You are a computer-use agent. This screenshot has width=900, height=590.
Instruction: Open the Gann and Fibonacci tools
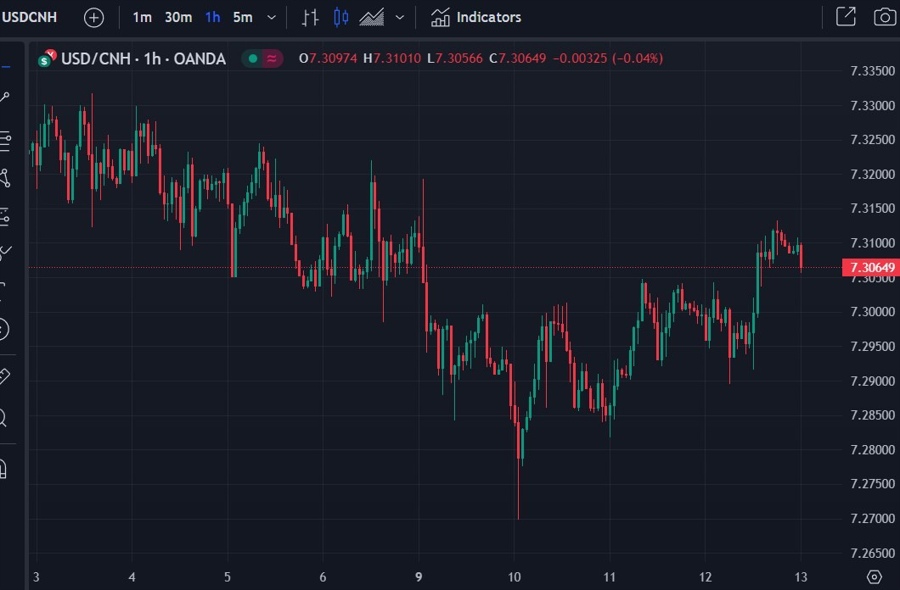click(x=5, y=141)
